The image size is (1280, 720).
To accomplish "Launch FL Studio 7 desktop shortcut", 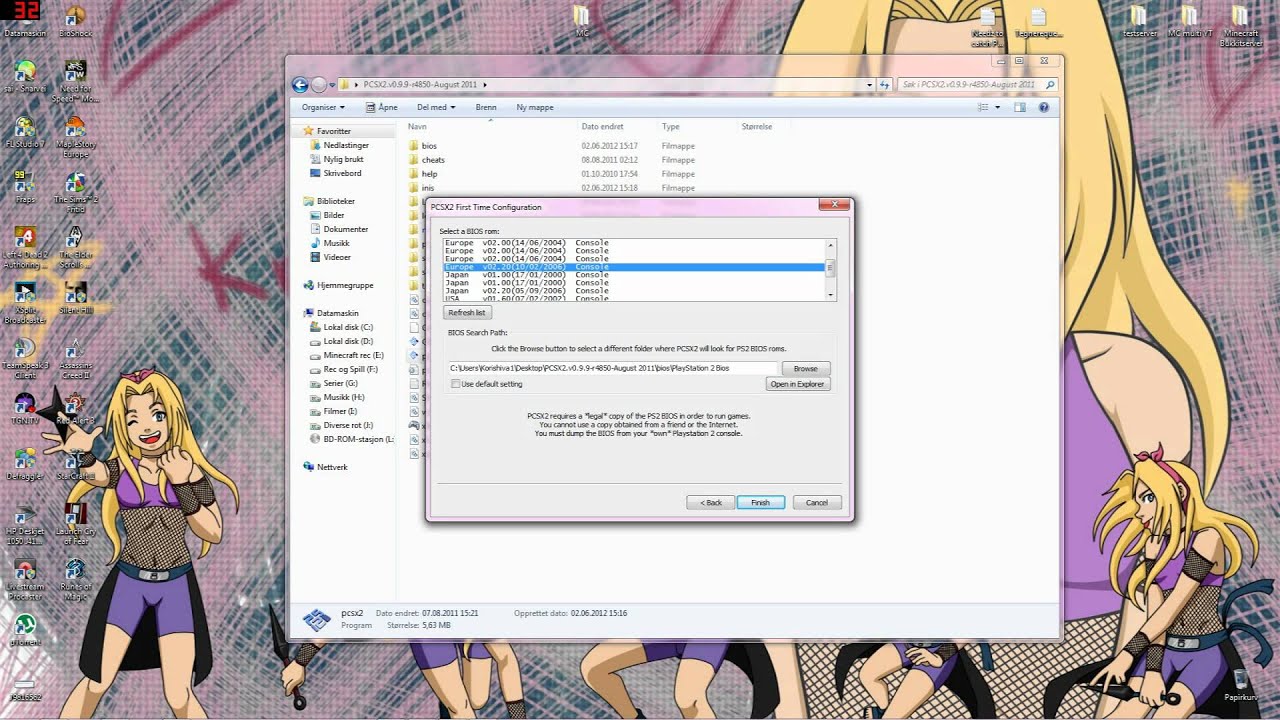I will pos(24,132).
